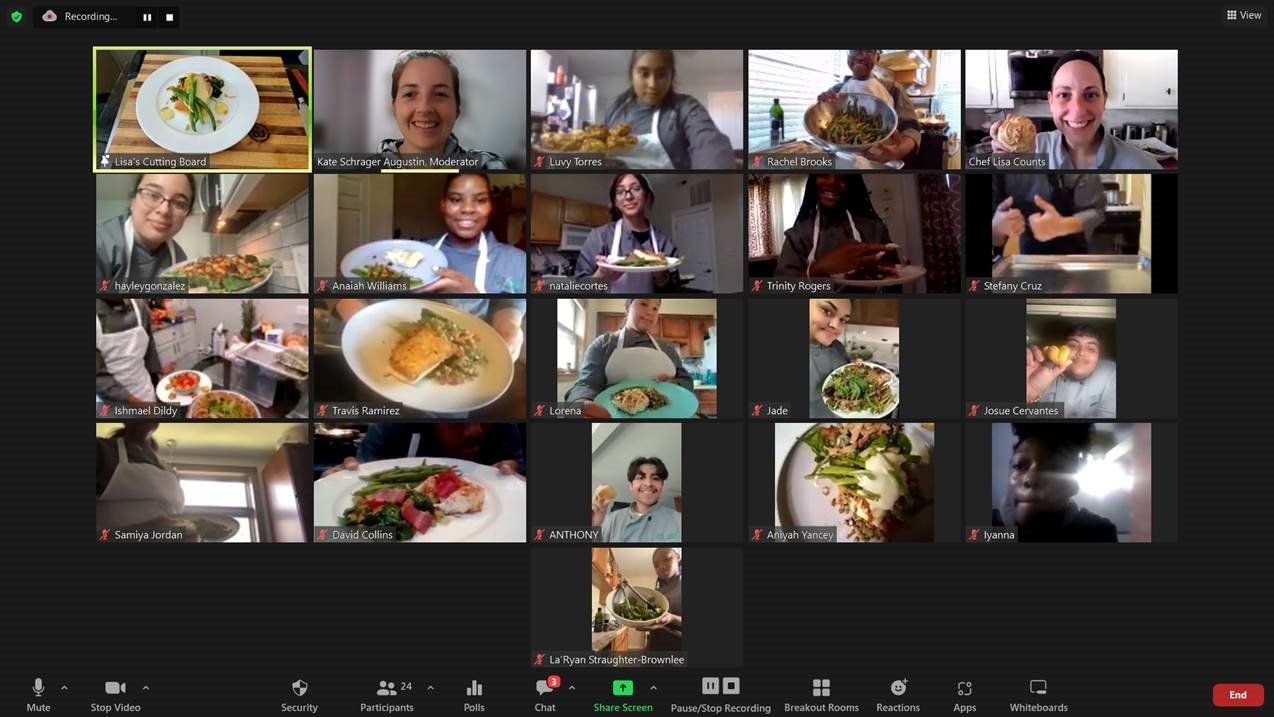1274x717 pixels.
Task: Expand video options arrow next to Stop Video
Action: (146, 688)
